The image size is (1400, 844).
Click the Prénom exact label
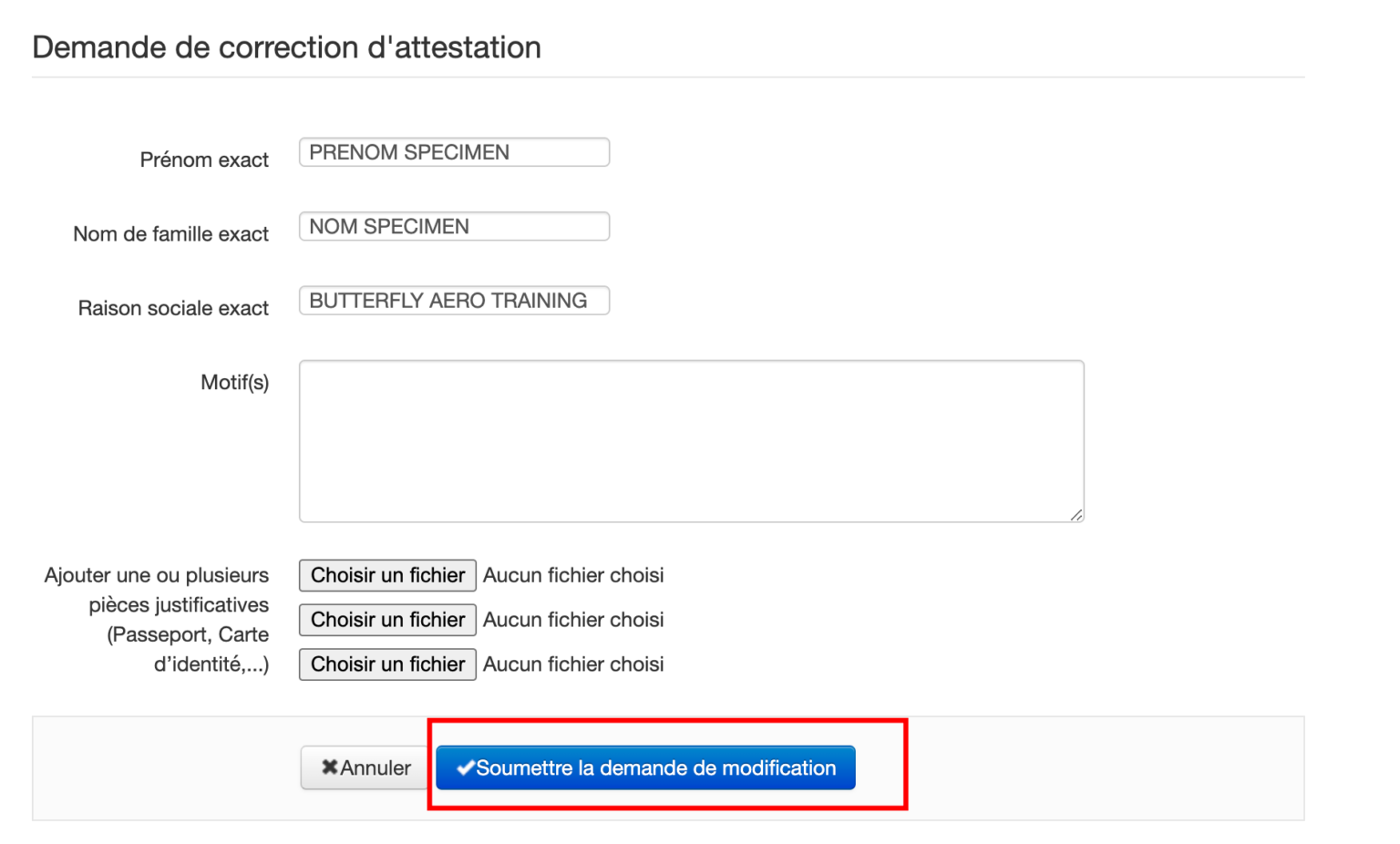[x=204, y=160]
